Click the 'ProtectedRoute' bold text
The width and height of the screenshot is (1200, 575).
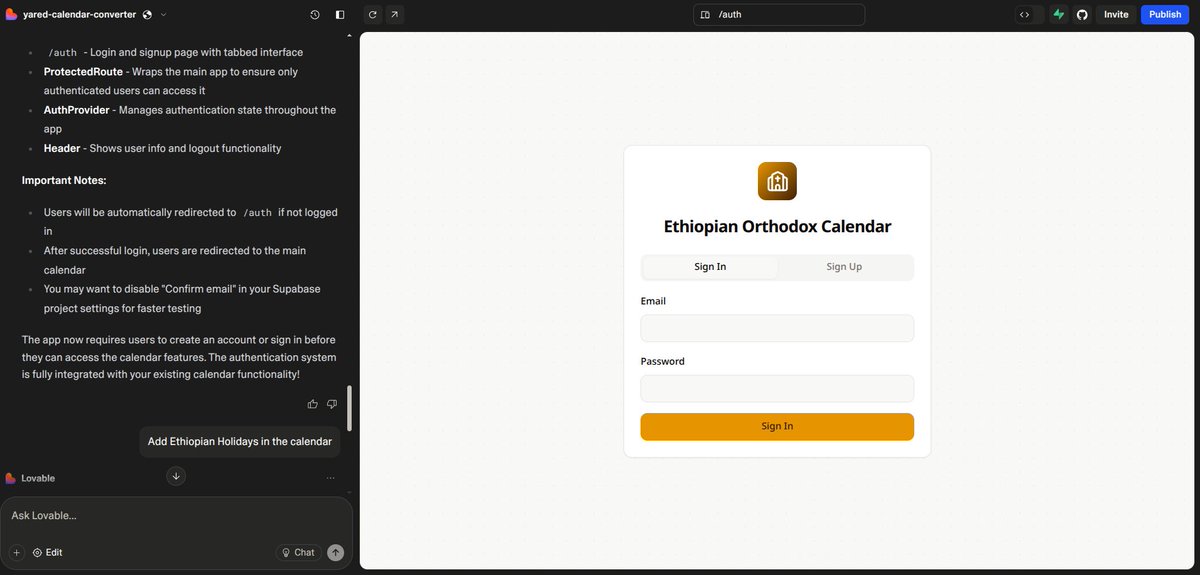83,72
